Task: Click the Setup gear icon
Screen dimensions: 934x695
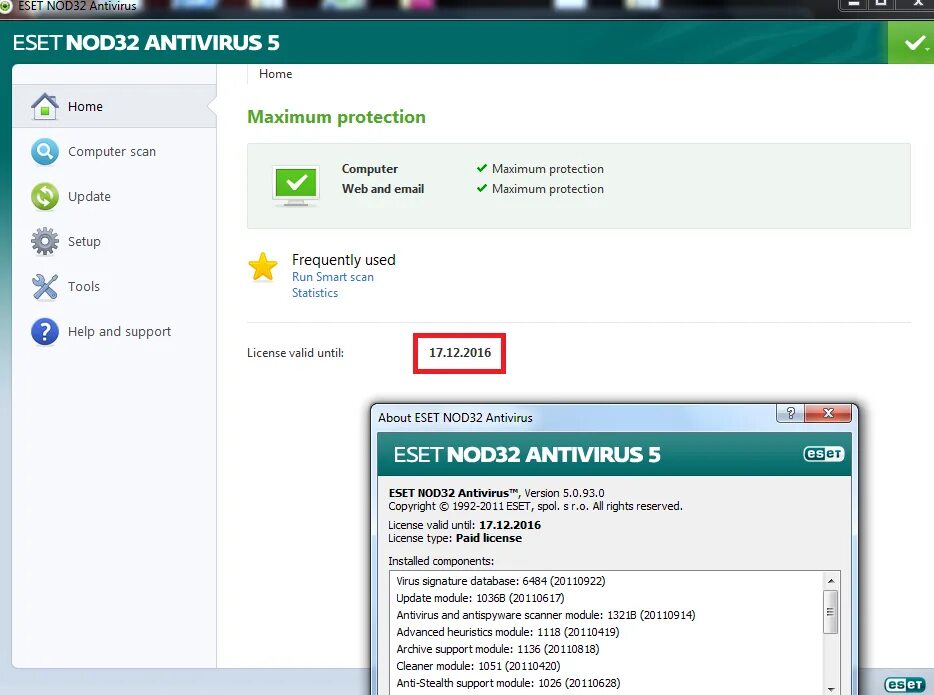Action: (45, 241)
